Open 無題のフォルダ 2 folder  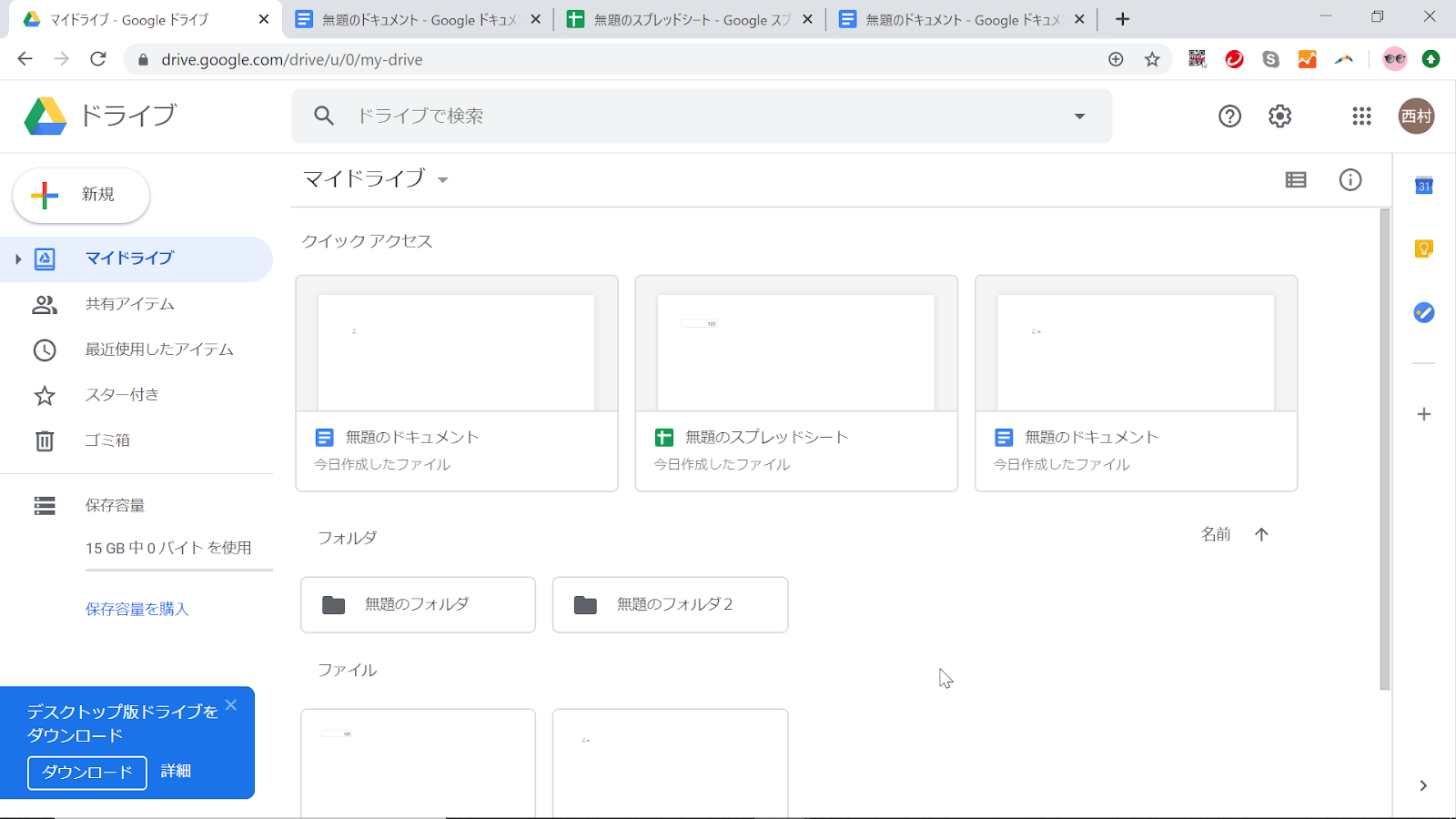click(670, 604)
